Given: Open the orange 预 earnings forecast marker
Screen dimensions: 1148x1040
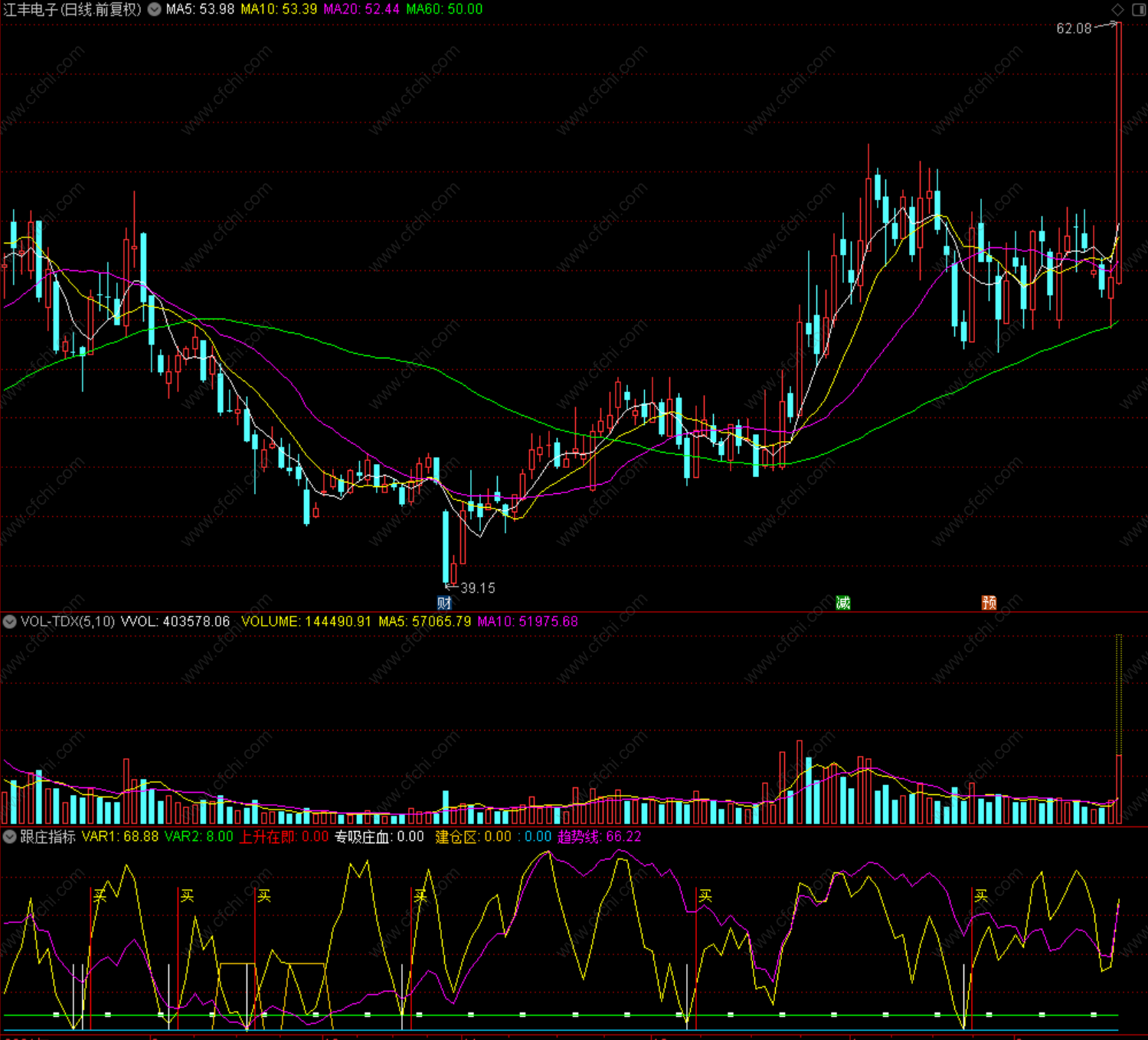Looking at the screenshot, I should coord(989,603).
